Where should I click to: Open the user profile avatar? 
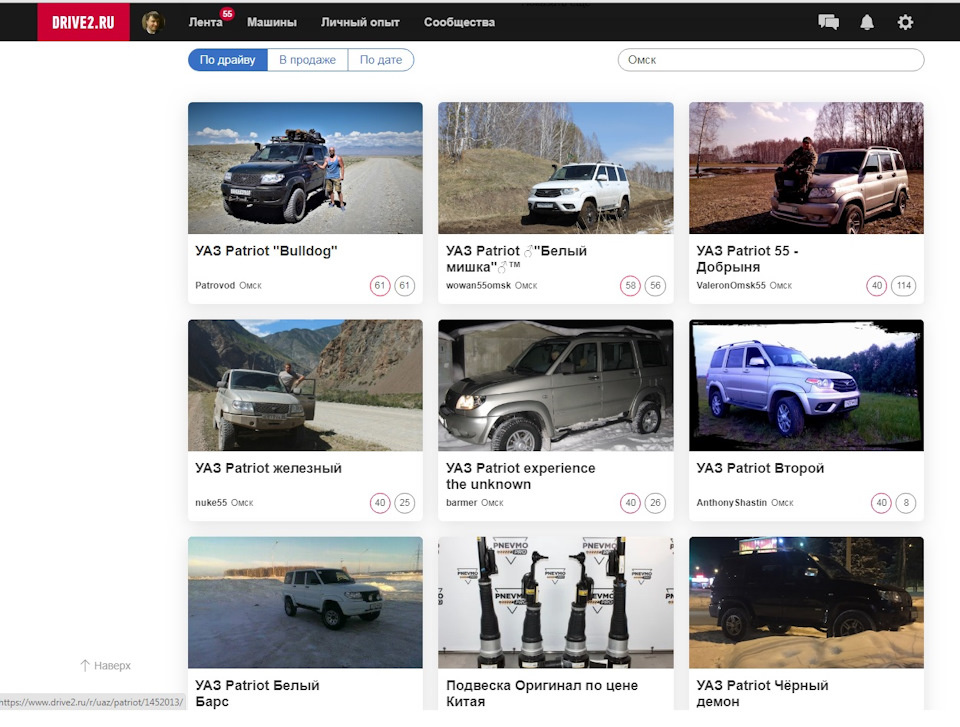[x=153, y=22]
